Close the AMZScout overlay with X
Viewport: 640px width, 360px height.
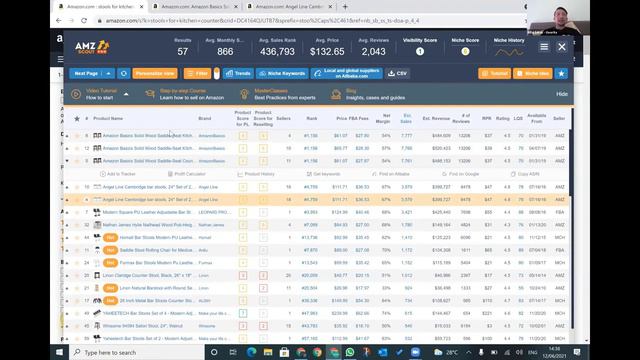pyautogui.click(x=562, y=47)
